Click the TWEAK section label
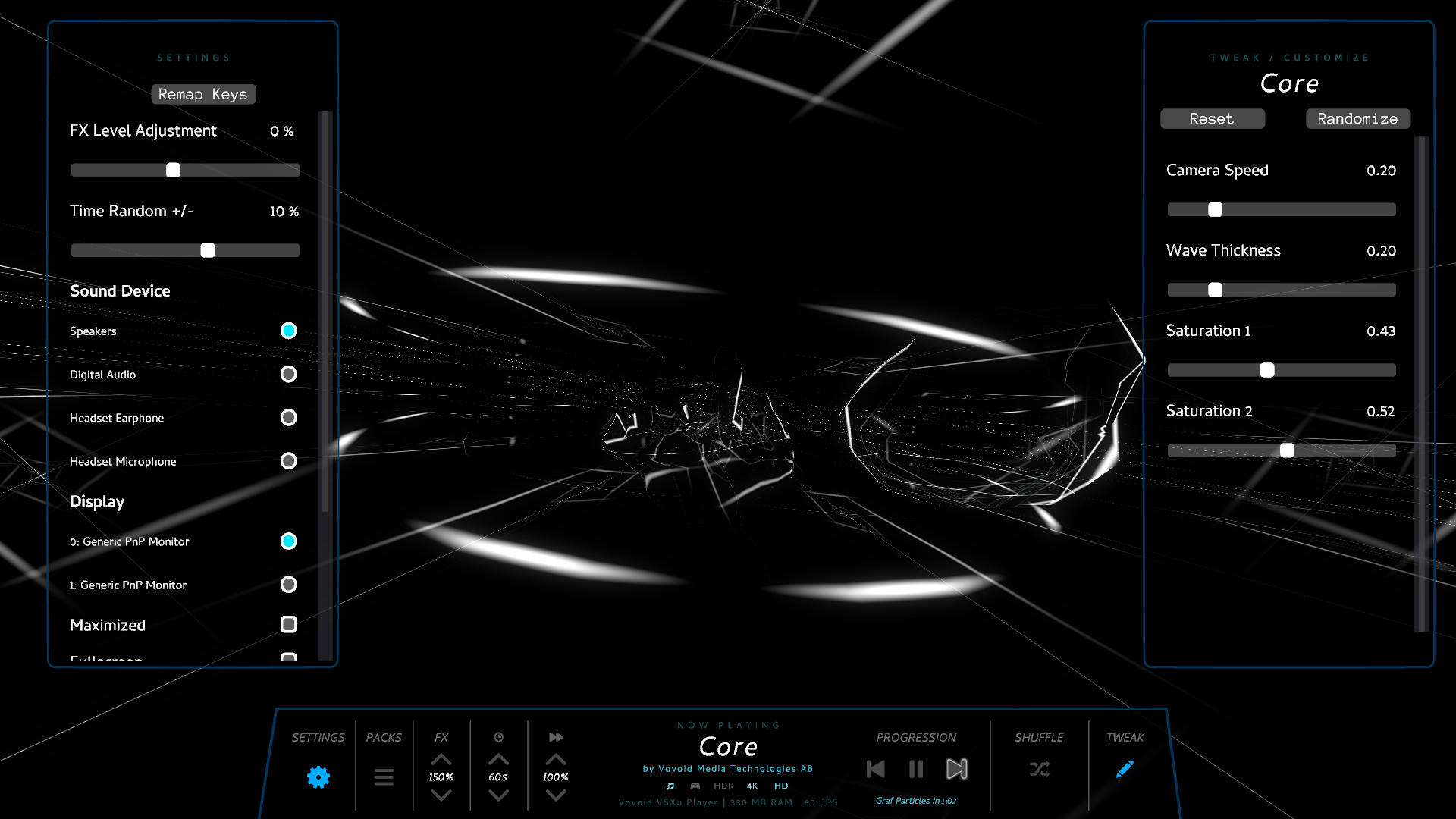Screen dimensions: 1456x819 (1124, 737)
